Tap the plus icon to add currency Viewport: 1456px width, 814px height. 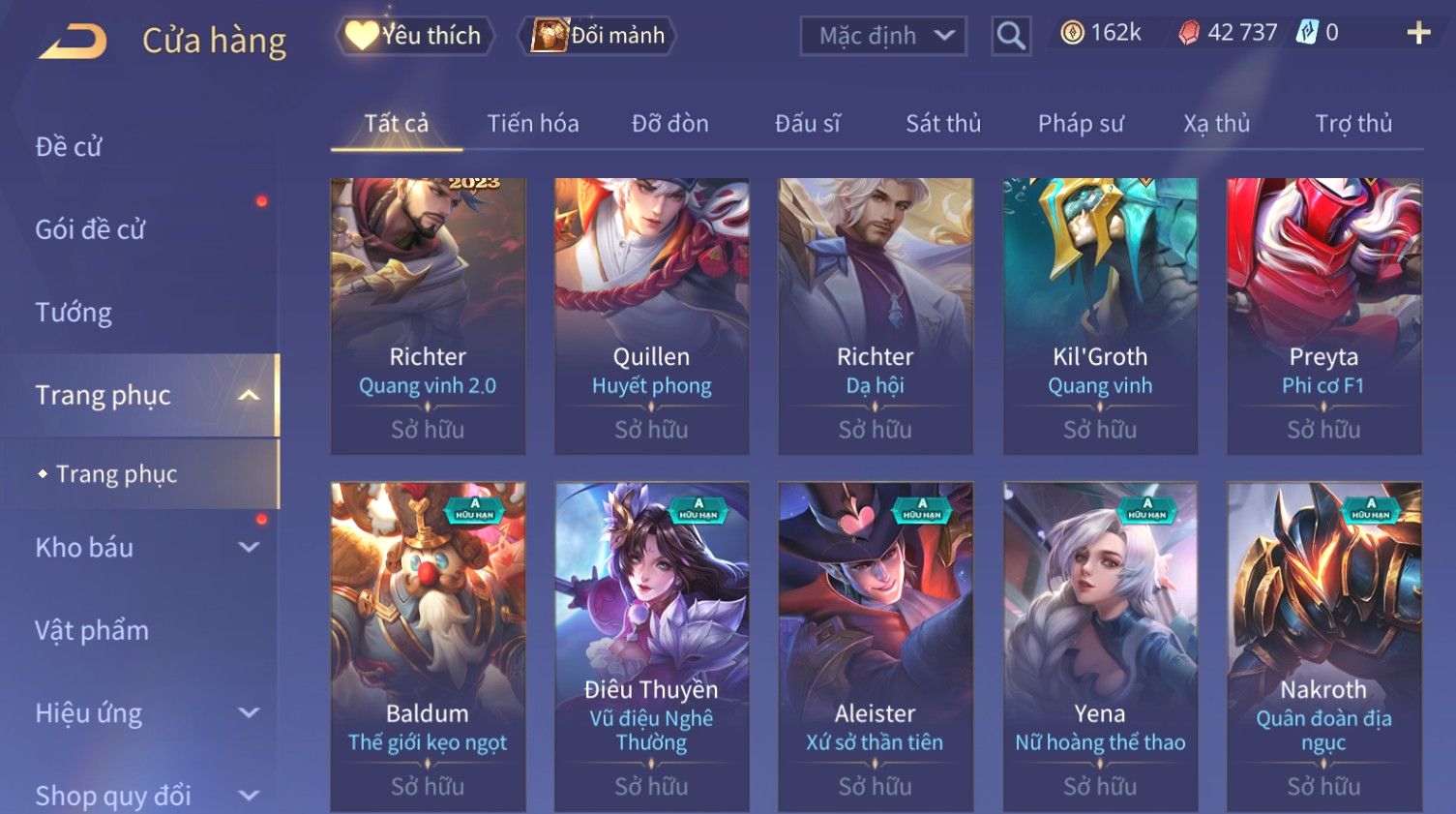[1418, 33]
